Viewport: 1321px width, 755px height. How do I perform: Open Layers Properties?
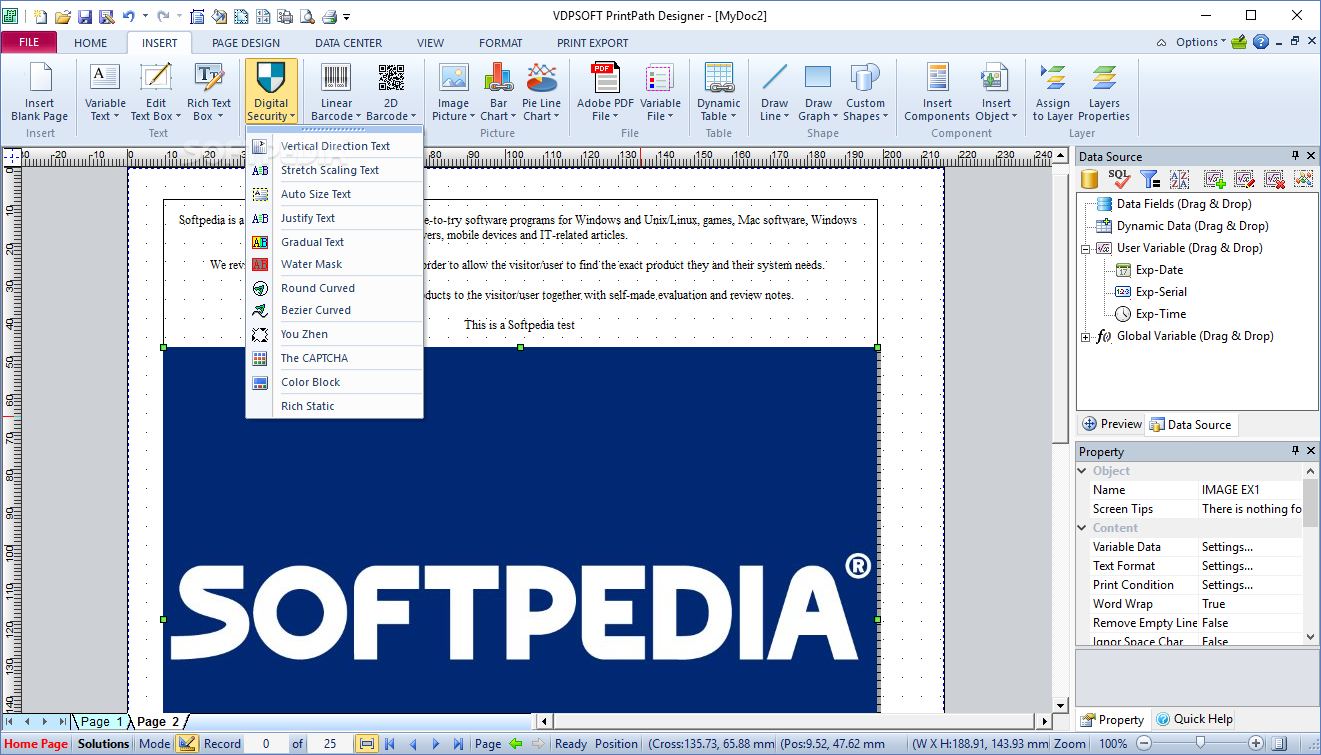(1104, 92)
